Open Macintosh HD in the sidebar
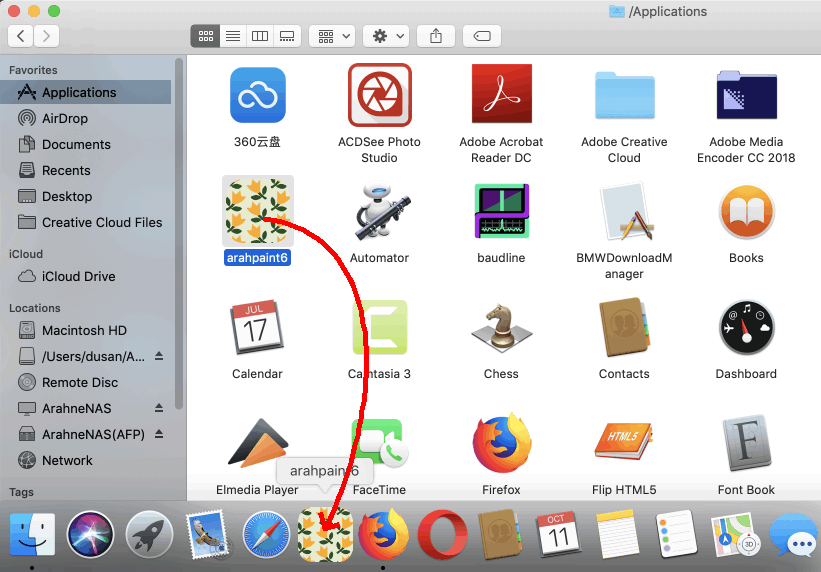This screenshot has height=572, width=821. 86,331
